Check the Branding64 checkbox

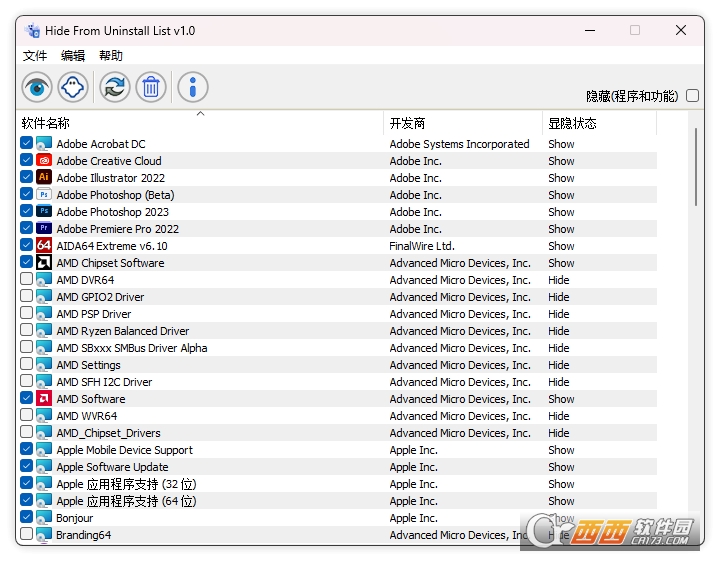(x=27, y=533)
